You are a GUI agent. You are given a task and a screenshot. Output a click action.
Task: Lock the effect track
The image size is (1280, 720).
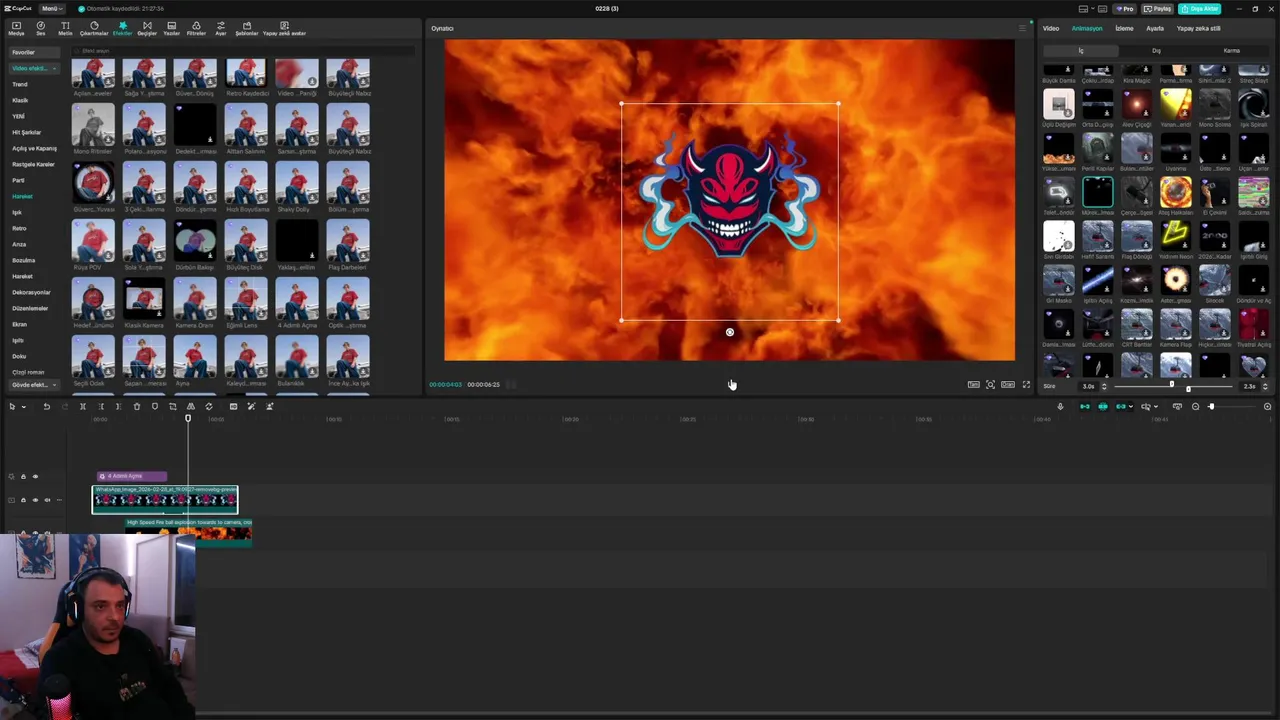[x=23, y=477]
